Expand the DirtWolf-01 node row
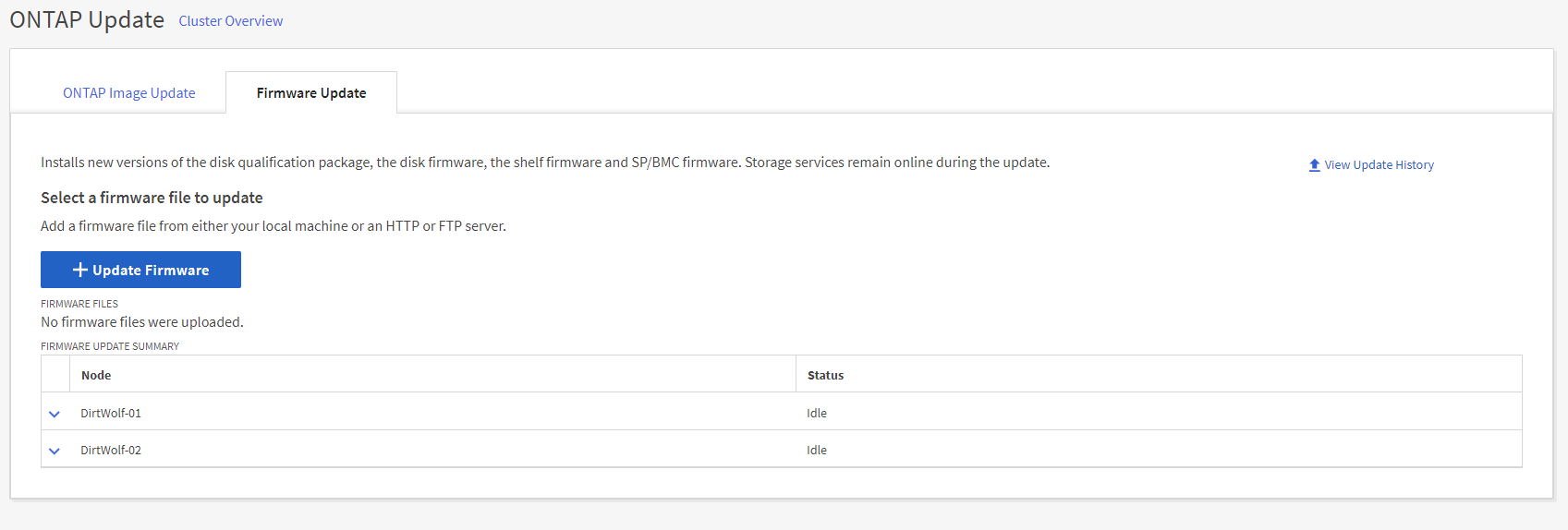 [55, 414]
